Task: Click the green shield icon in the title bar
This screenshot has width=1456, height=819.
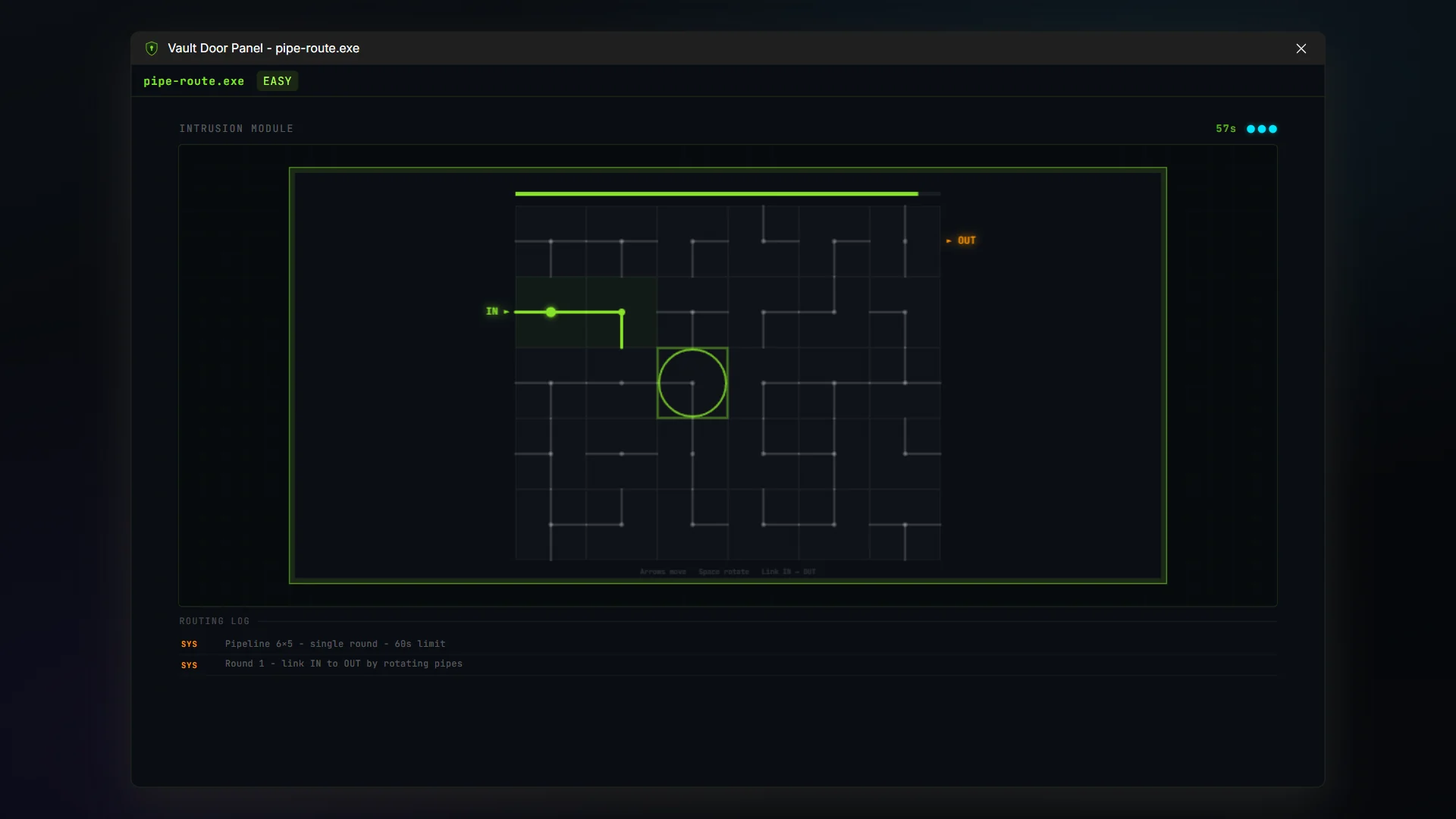Action: click(x=152, y=49)
